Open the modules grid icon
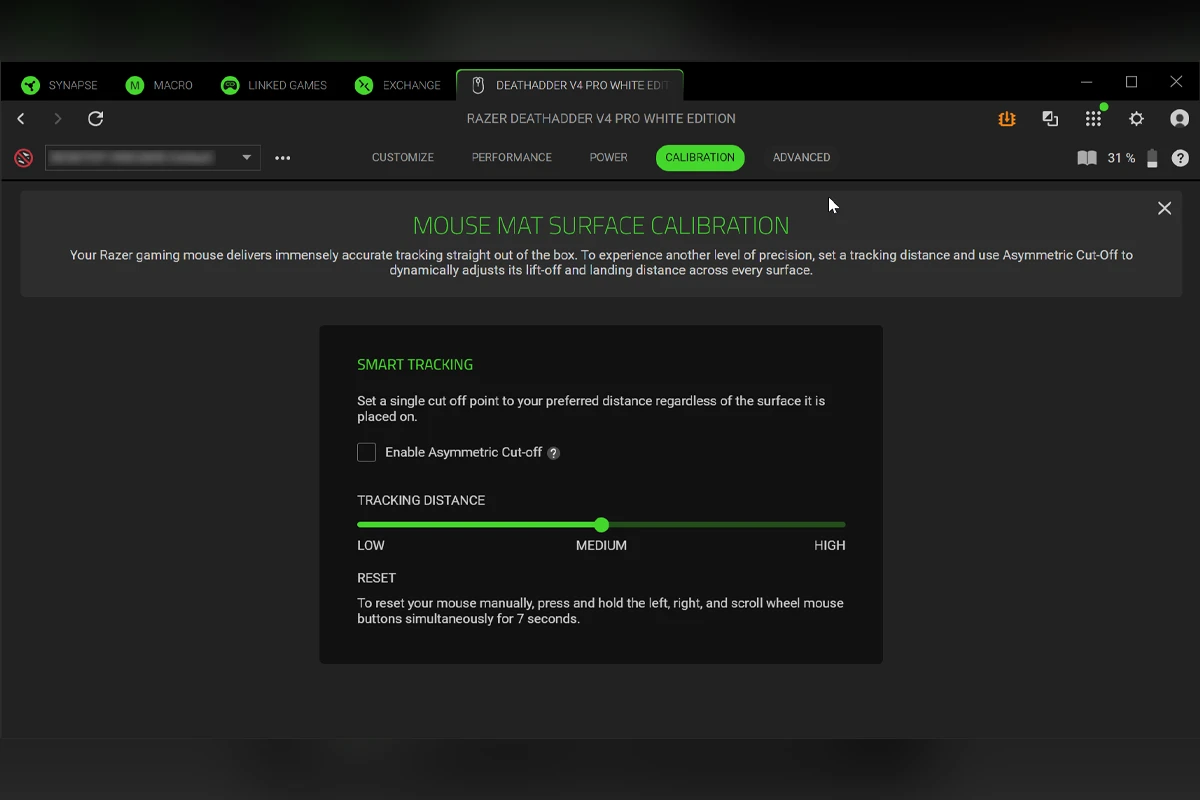1200x800 pixels. point(1093,119)
